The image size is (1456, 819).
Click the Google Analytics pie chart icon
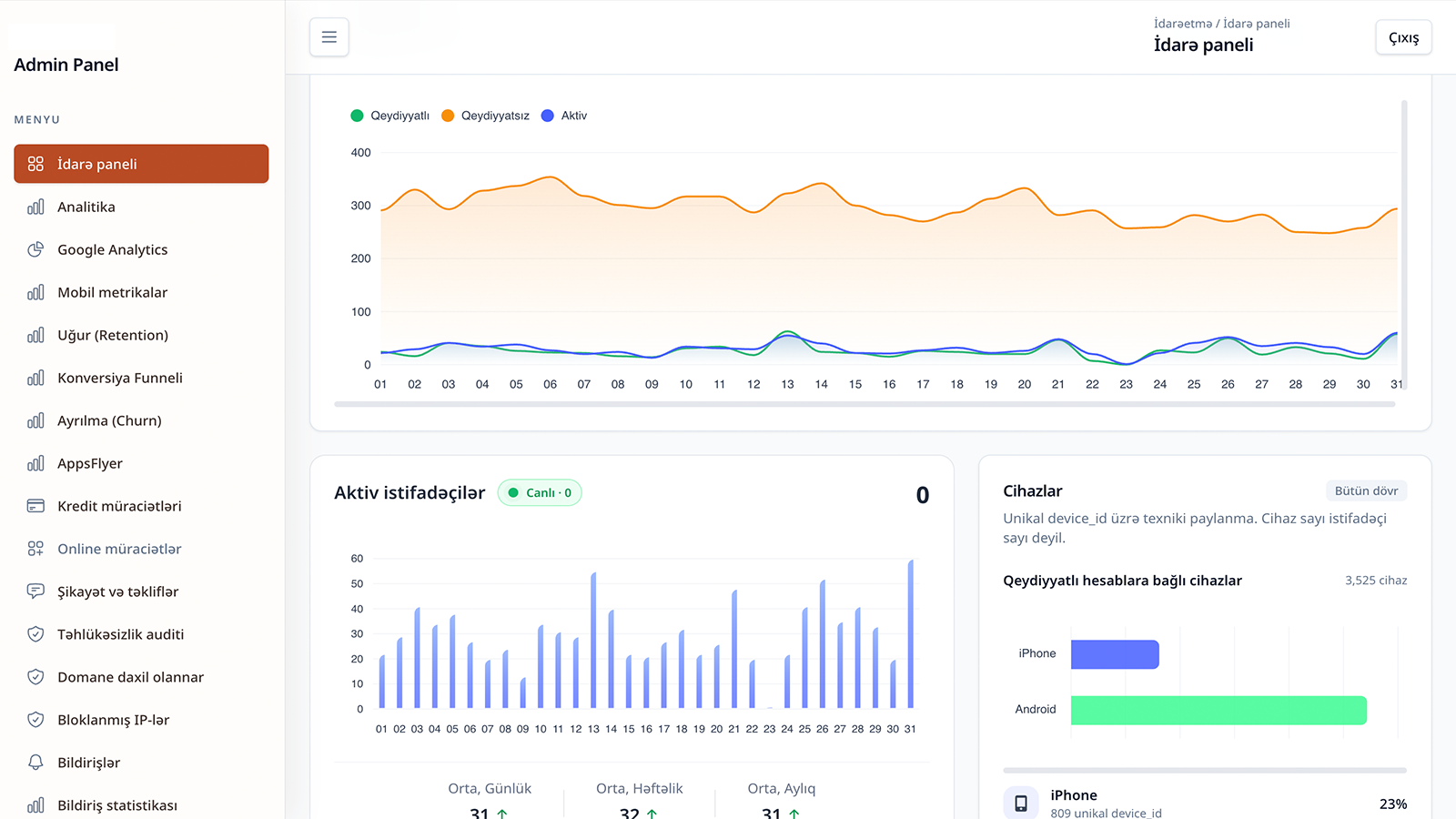pyautogui.click(x=35, y=249)
